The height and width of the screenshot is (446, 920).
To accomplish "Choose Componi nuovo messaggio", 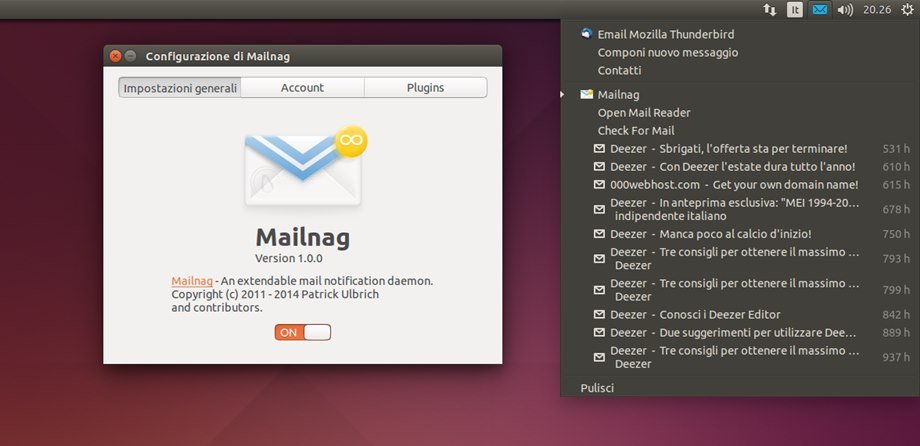I will [x=667, y=52].
